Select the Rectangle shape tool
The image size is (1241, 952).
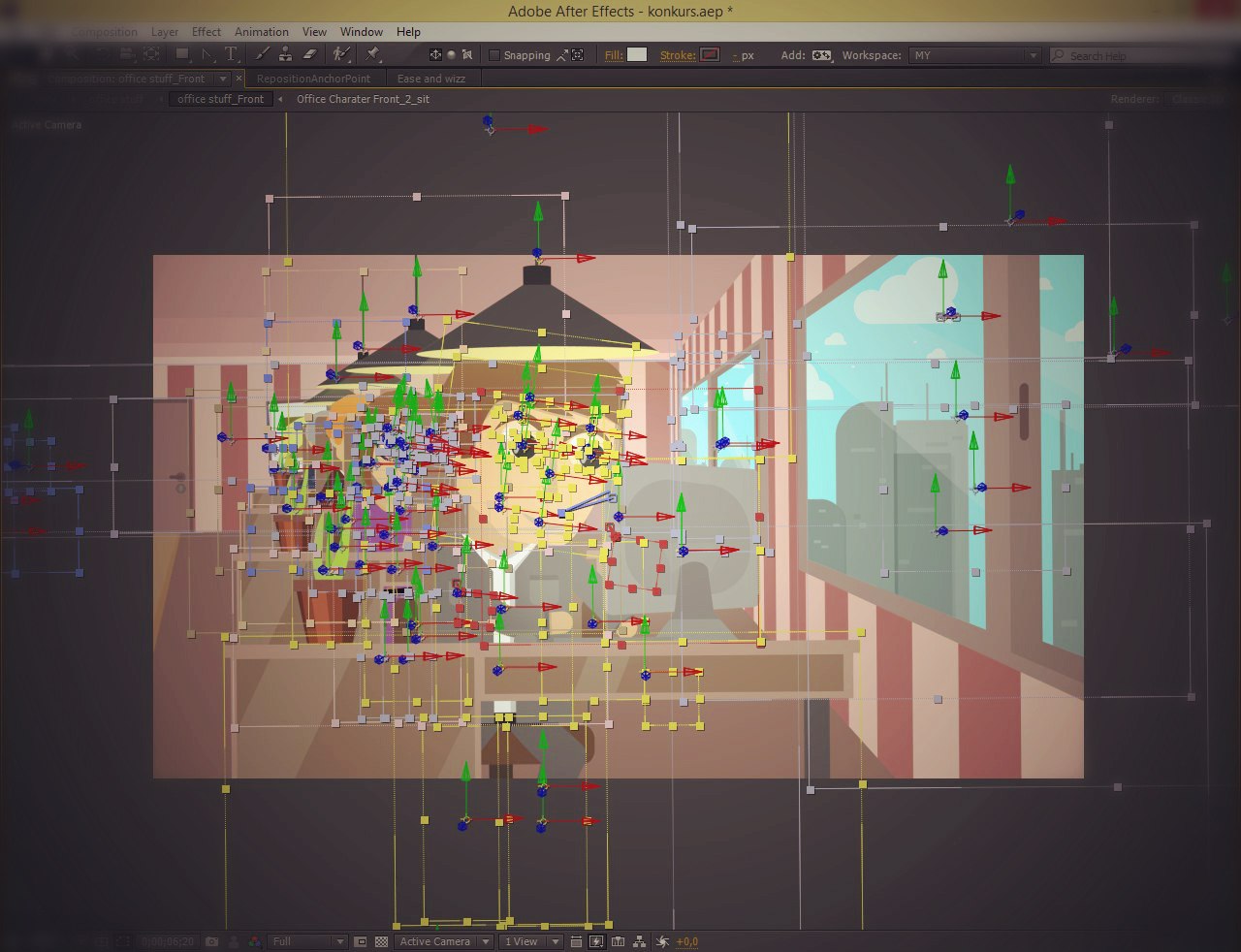181,54
